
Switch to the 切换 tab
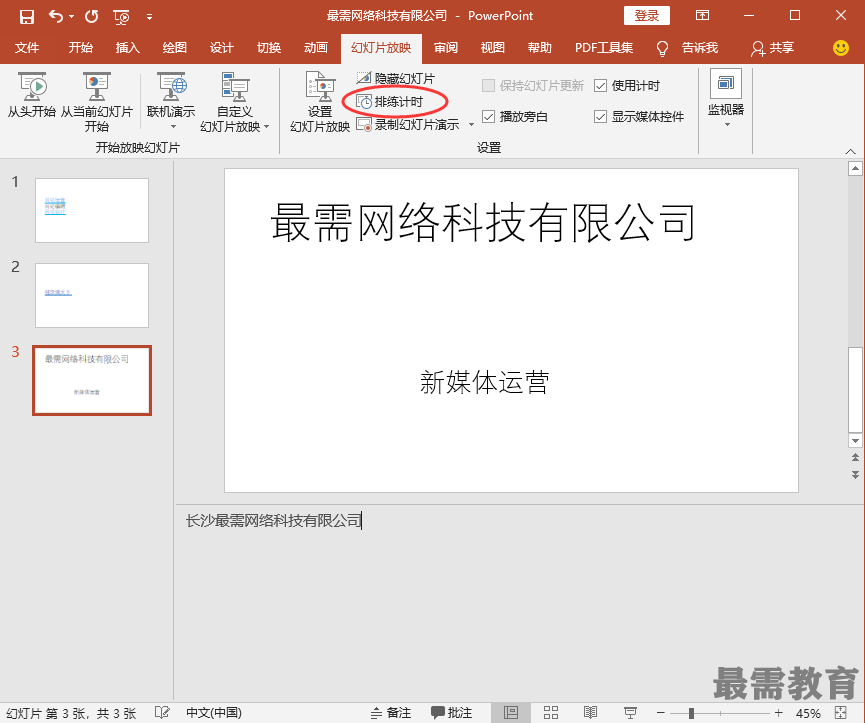pyautogui.click(x=269, y=48)
